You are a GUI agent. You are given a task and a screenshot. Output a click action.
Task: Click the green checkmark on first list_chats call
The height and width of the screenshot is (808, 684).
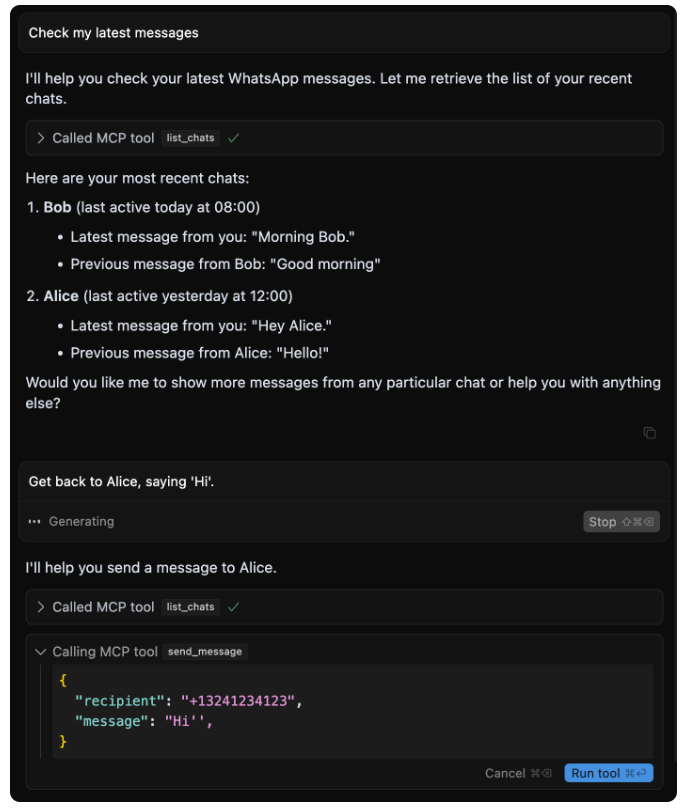click(233, 138)
